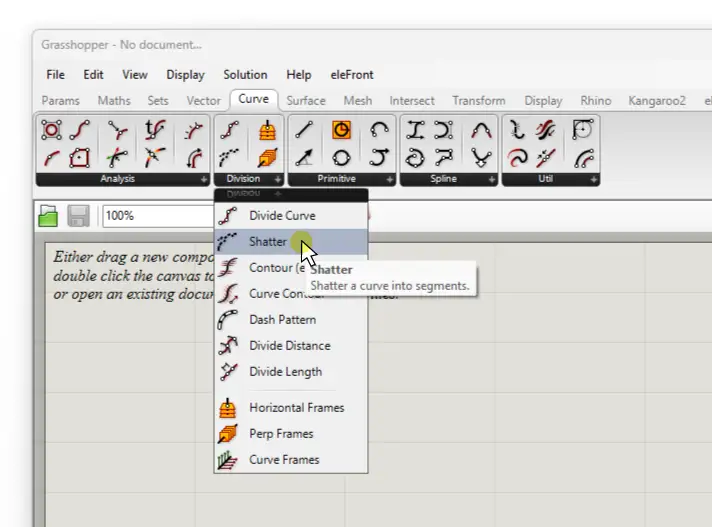Select the Divide Curve icon in the Division panel
This screenshot has height=527, width=712.
(230, 130)
